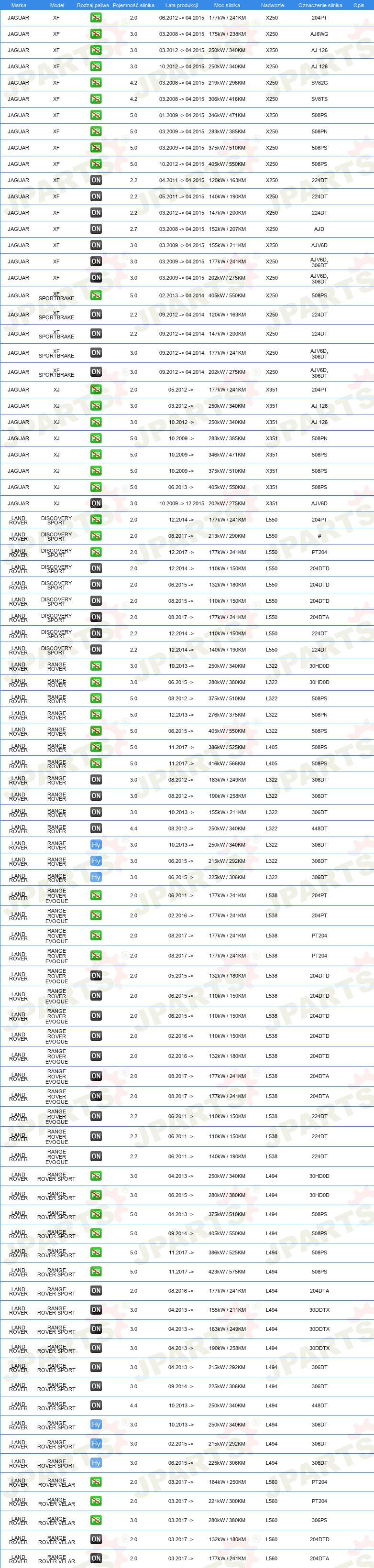Click the Oznaczenie silnika column header

320,5
